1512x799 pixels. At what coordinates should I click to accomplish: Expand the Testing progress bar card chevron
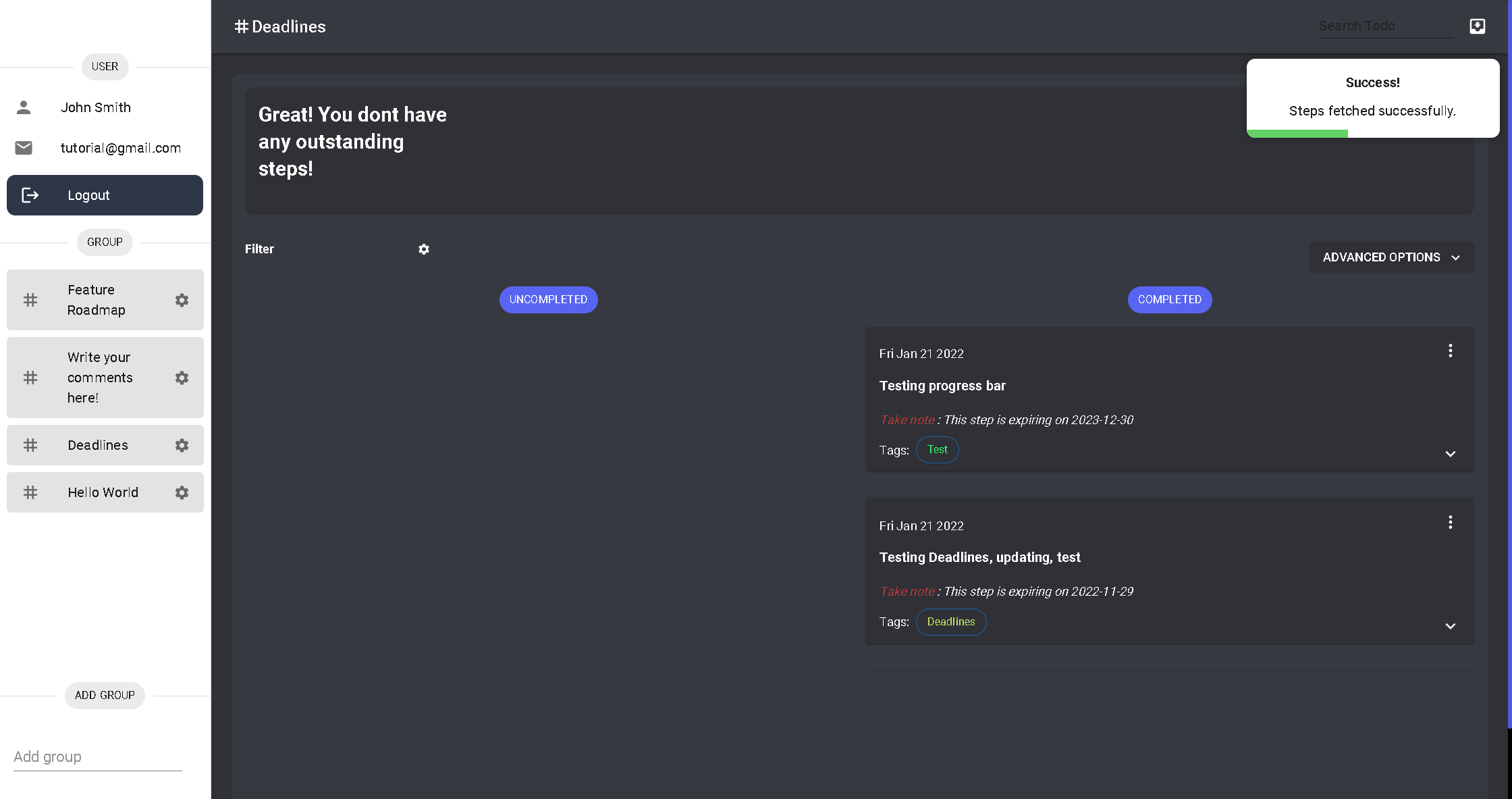pyautogui.click(x=1450, y=454)
